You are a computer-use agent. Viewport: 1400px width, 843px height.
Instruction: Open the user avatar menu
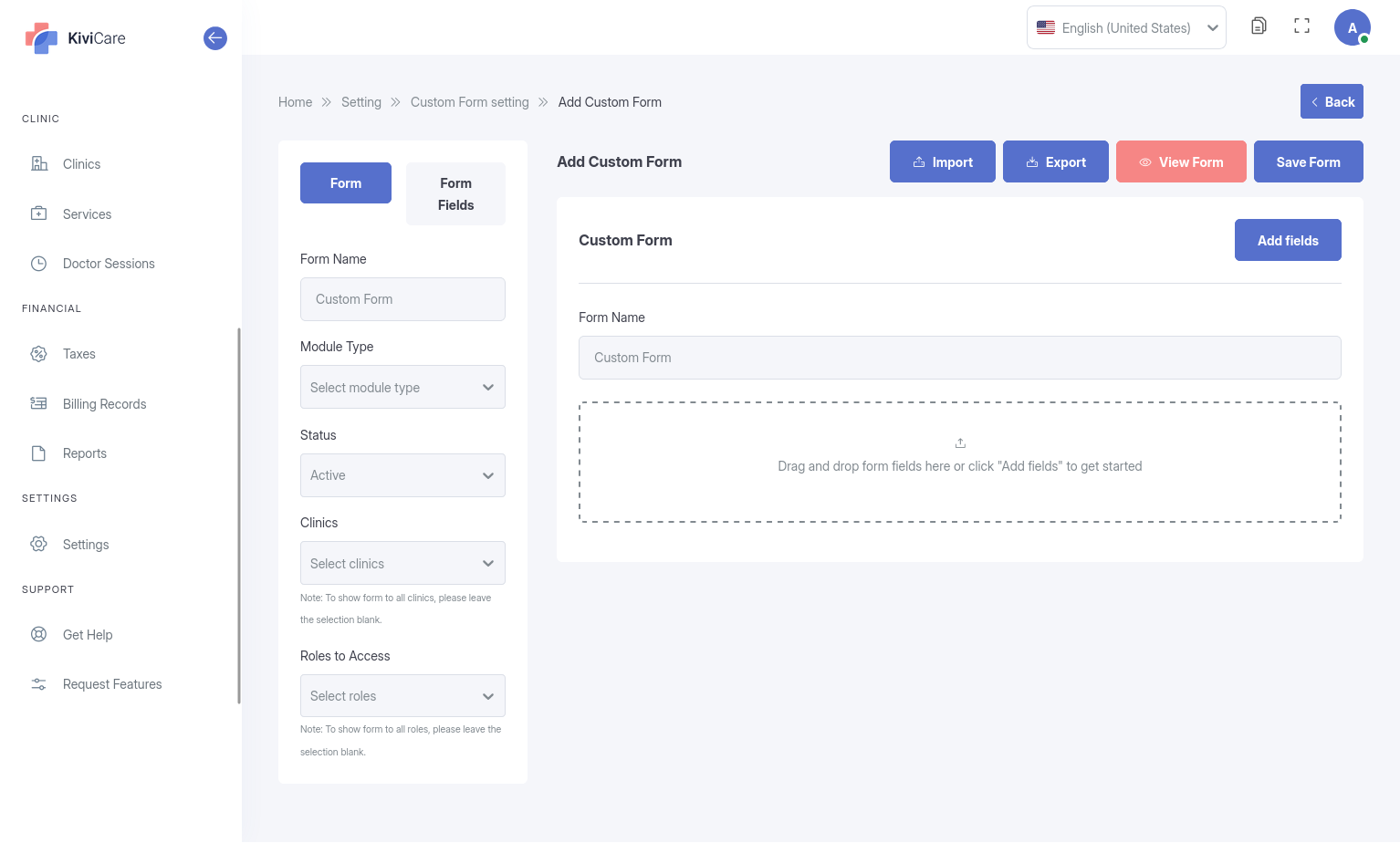tap(1353, 27)
